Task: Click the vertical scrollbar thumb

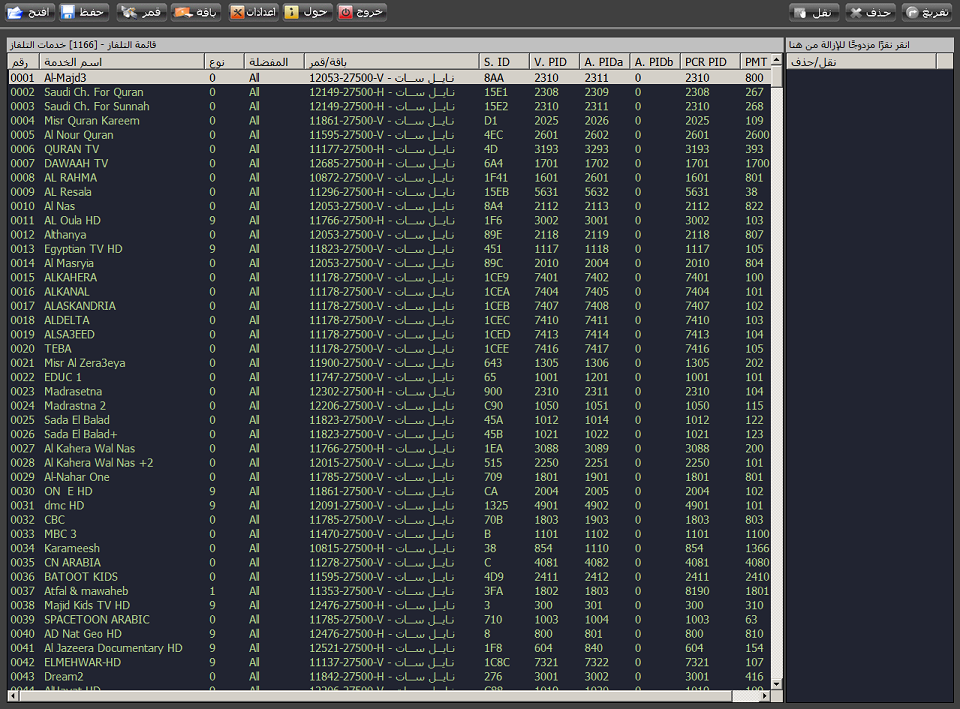Action: pyautogui.click(x=776, y=77)
